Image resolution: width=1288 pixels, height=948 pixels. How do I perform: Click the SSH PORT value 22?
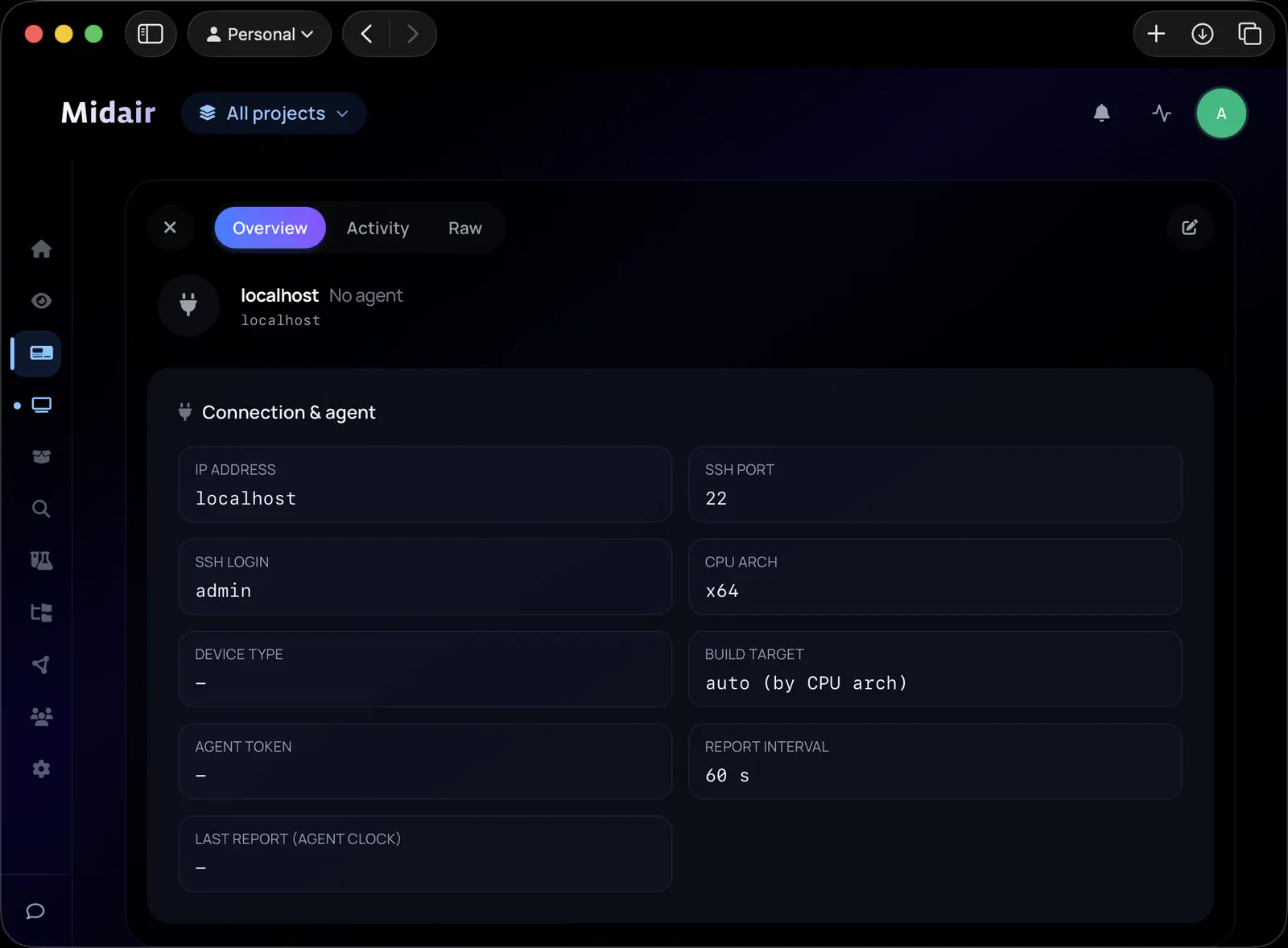tap(716, 499)
